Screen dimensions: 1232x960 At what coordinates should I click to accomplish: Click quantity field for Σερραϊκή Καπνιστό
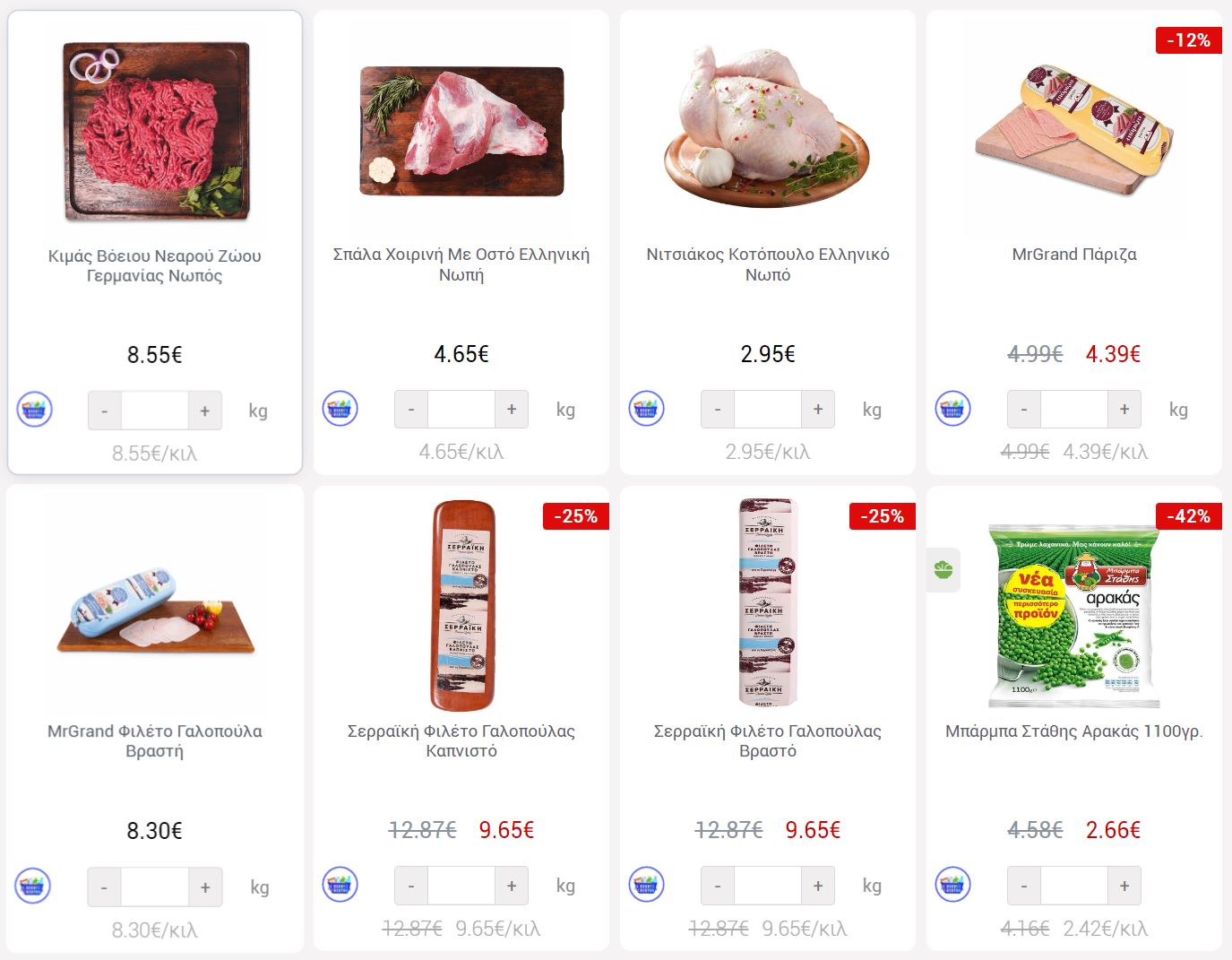pos(461,886)
